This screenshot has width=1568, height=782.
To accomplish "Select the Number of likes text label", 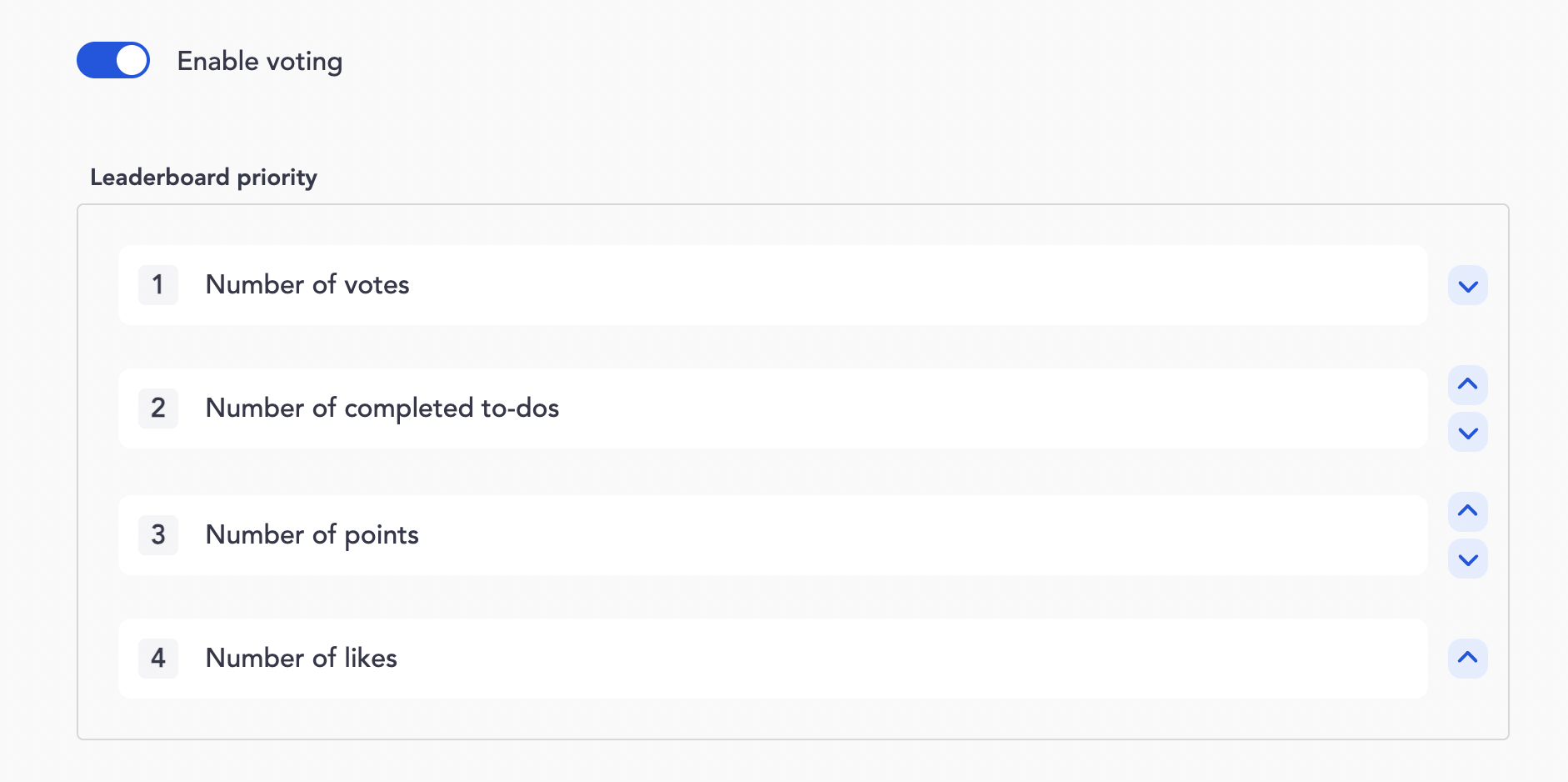I will click(301, 659).
